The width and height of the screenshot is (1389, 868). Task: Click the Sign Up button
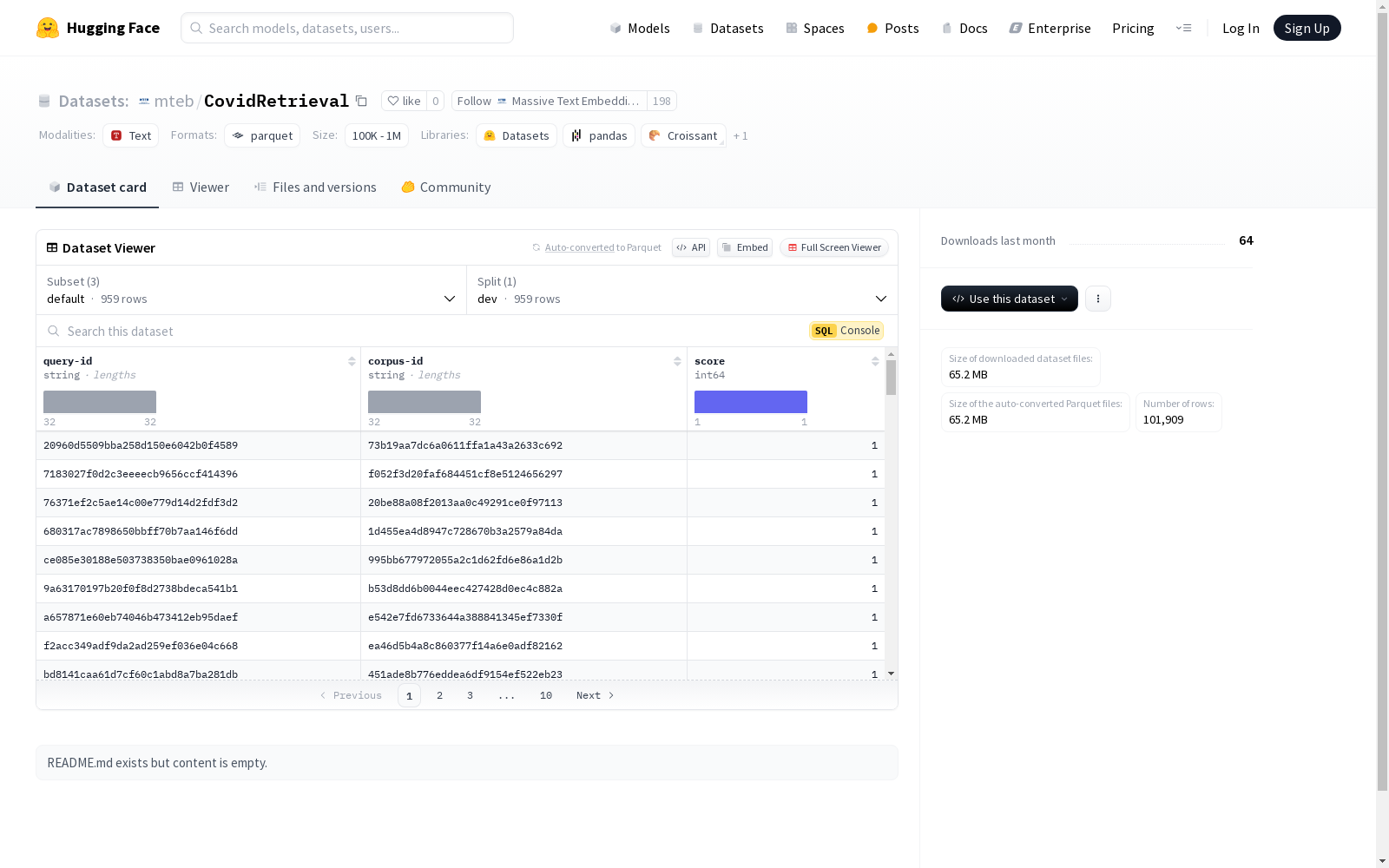(1307, 28)
